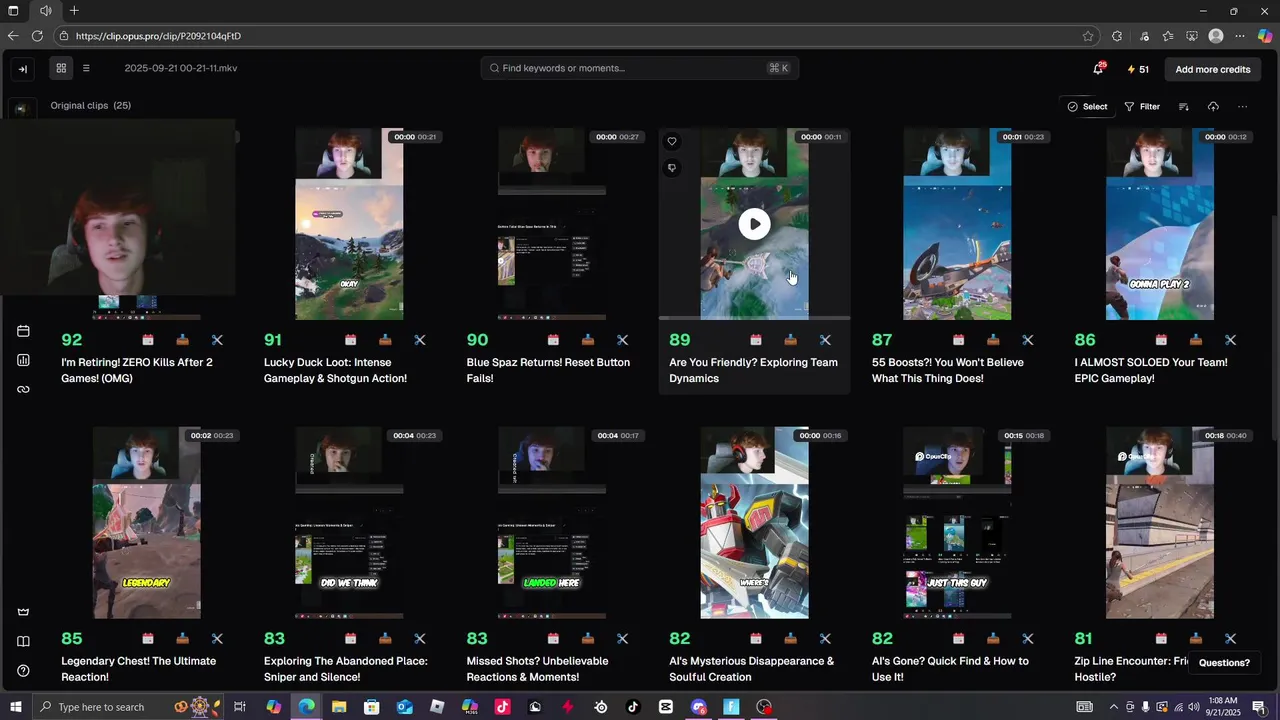Like the '89' clip with the heart icon

click(672, 141)
